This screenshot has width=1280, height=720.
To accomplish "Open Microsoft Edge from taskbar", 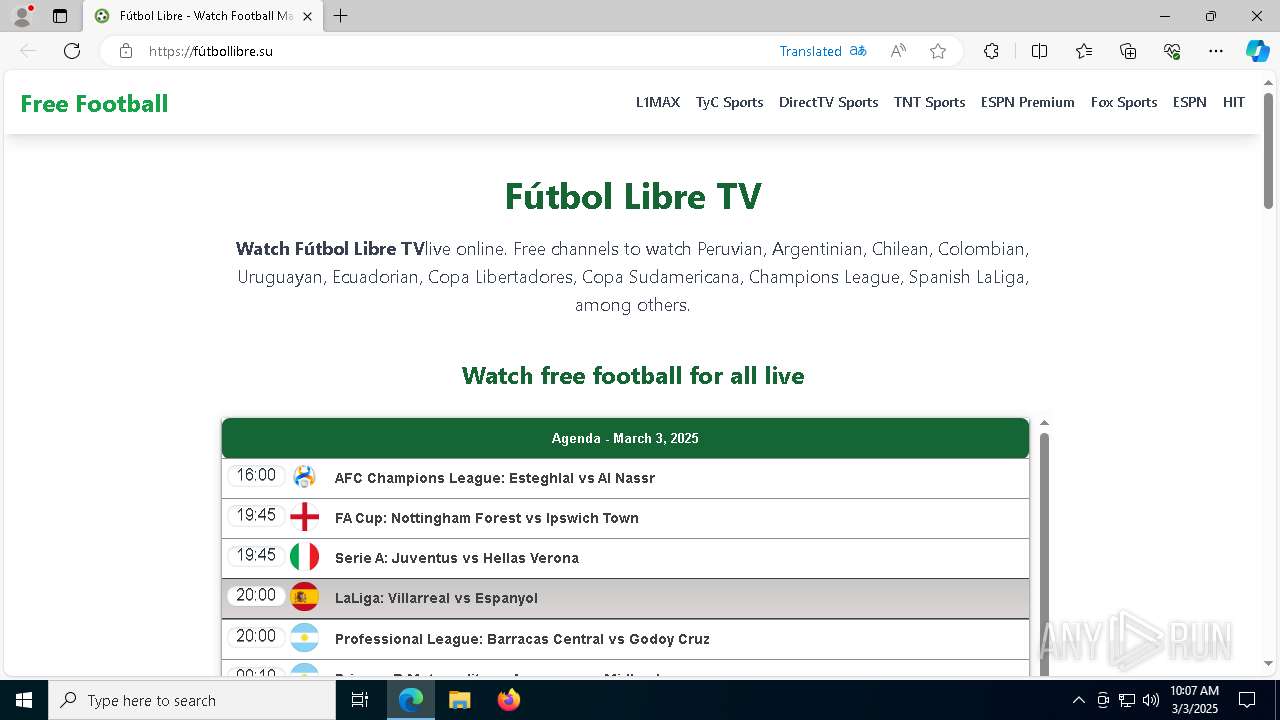I will tap(411, 700).
